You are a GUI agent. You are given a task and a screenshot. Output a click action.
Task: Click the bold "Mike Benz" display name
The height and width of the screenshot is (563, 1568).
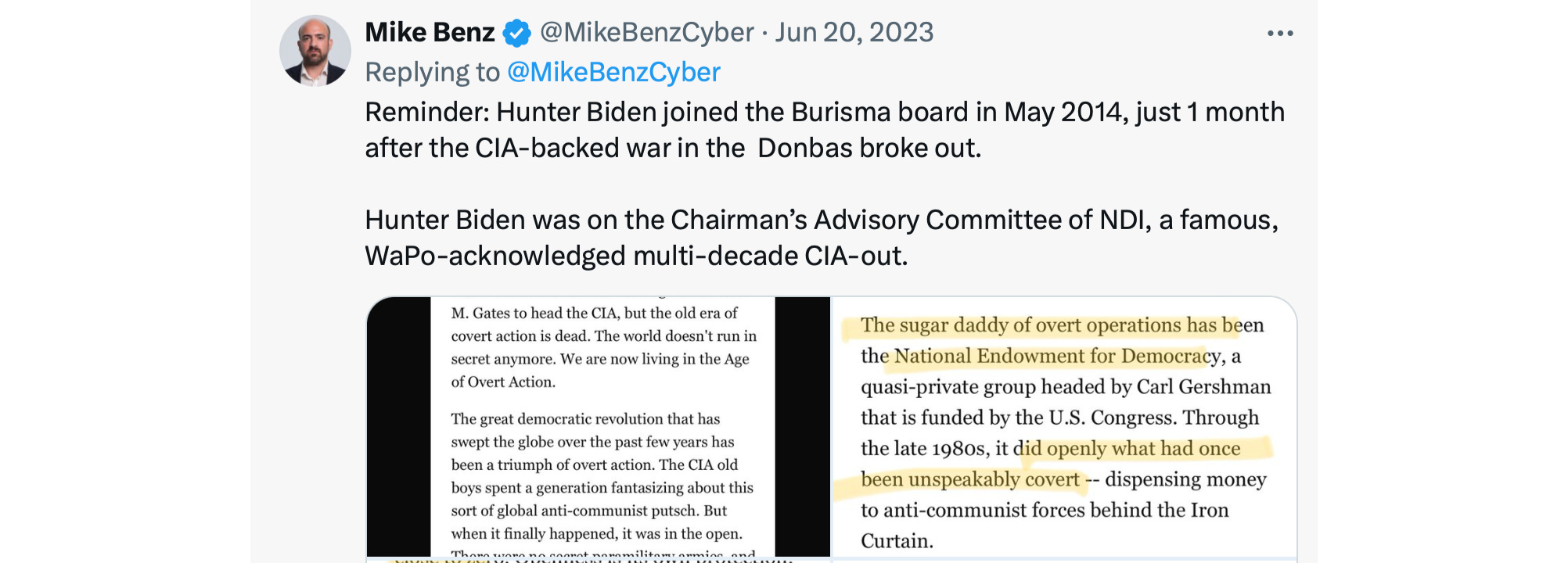point(430,33)
